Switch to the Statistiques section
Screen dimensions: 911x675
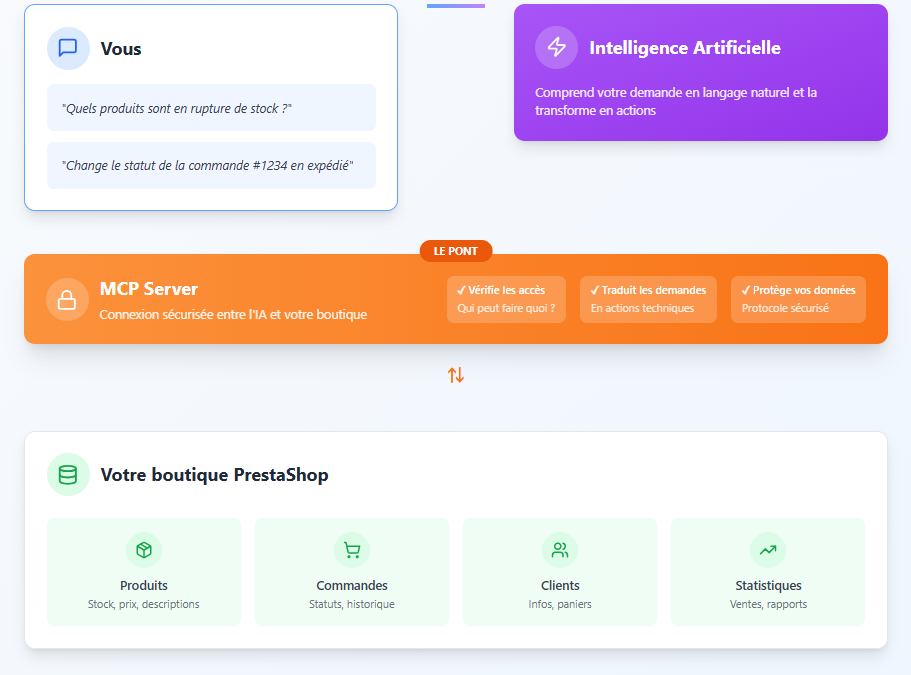pyautogui.click(x=767, y=571)
